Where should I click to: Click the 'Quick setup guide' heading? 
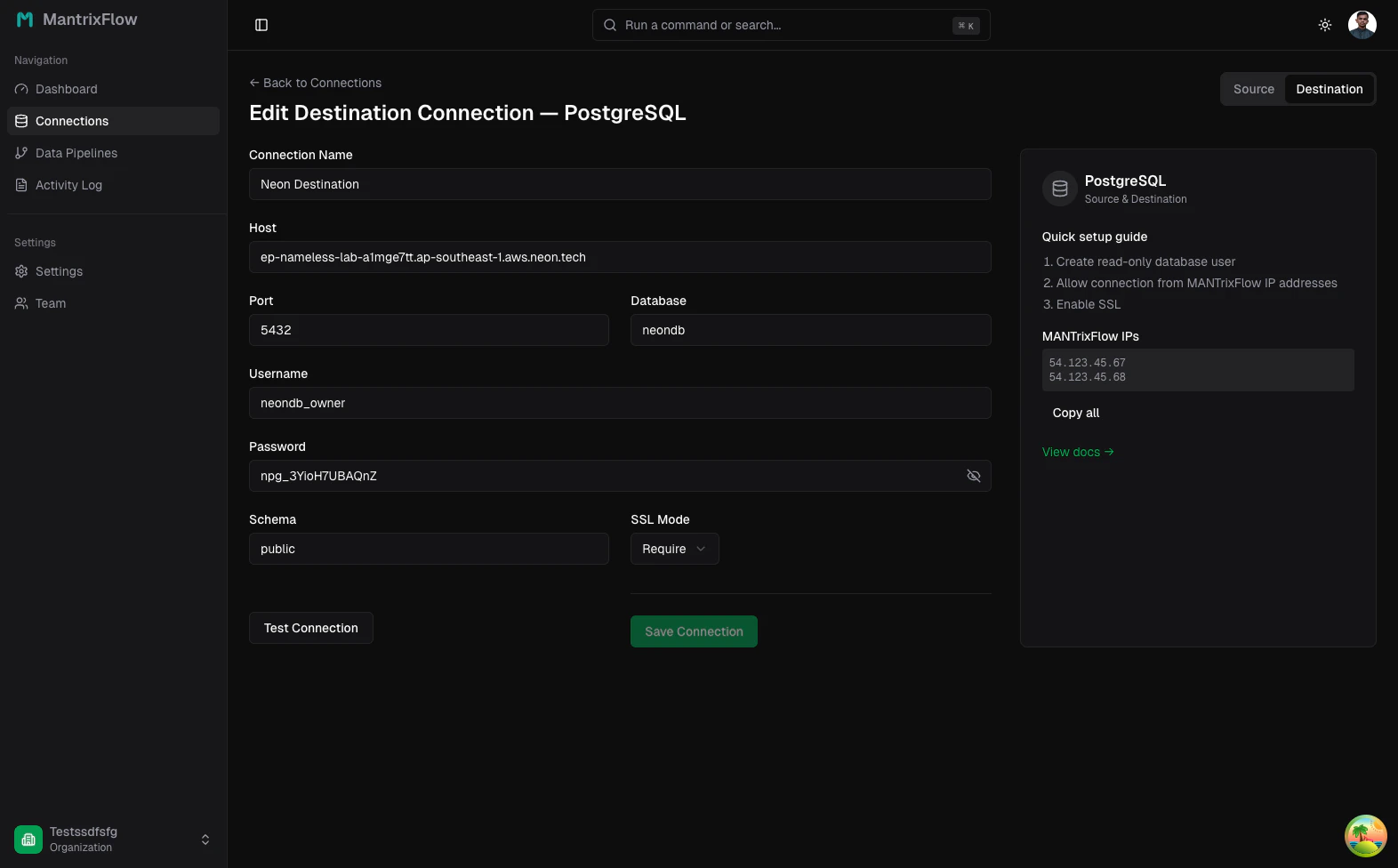1095,237
